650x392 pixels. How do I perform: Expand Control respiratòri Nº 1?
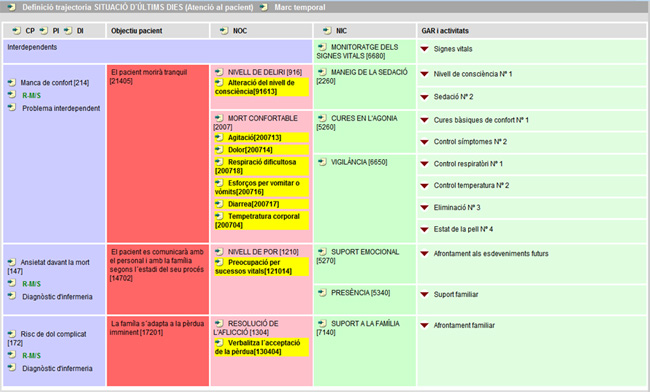point(424,164)
